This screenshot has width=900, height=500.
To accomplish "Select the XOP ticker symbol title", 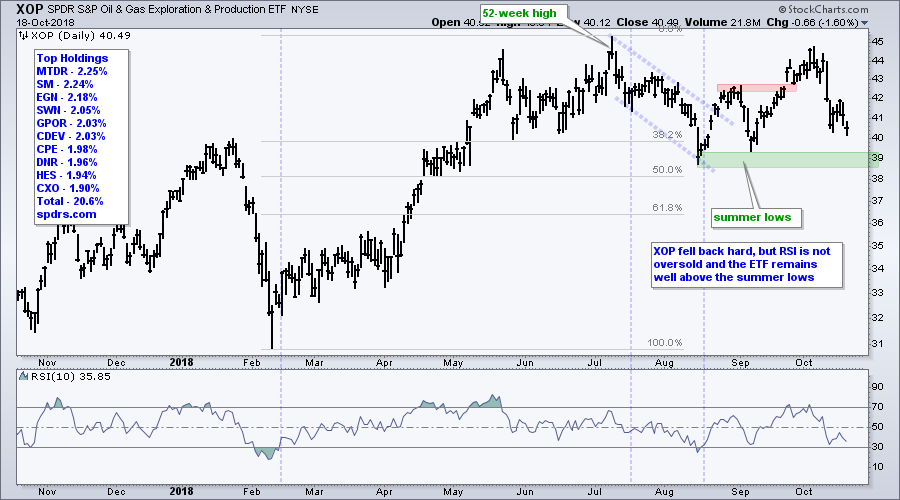I will tap(30, 9).
